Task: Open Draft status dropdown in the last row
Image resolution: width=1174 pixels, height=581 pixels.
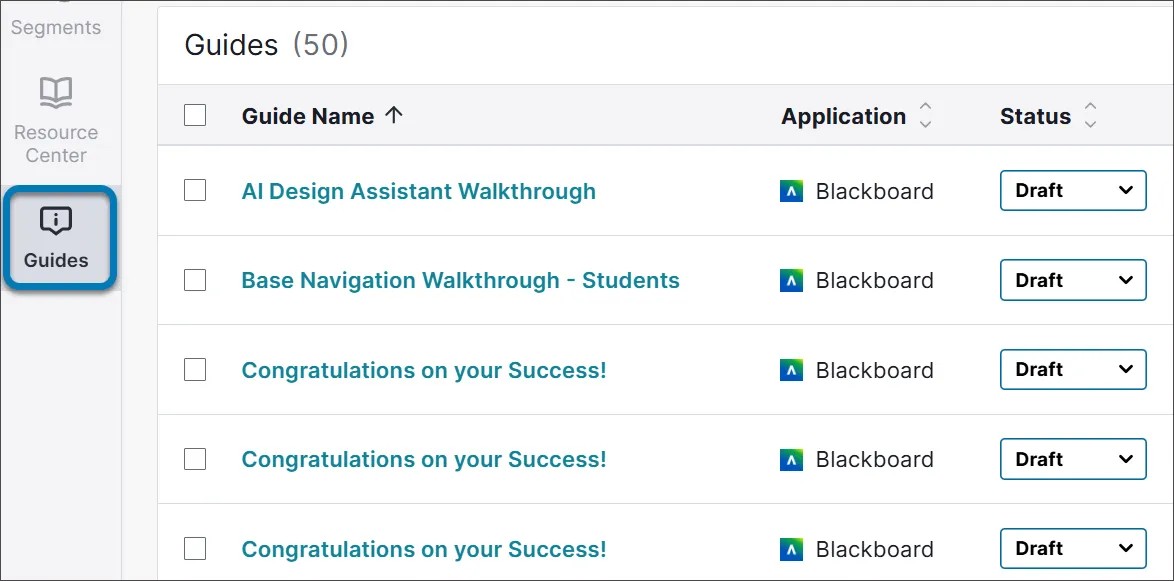Action: pos(1073,549)
